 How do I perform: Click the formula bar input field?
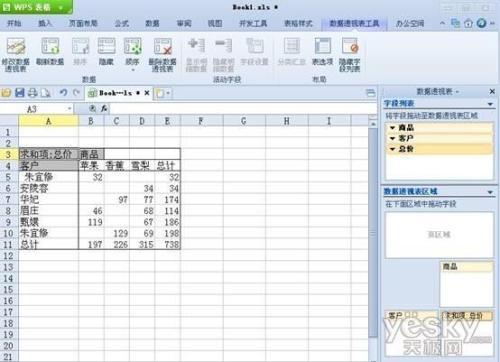(243, 109)
